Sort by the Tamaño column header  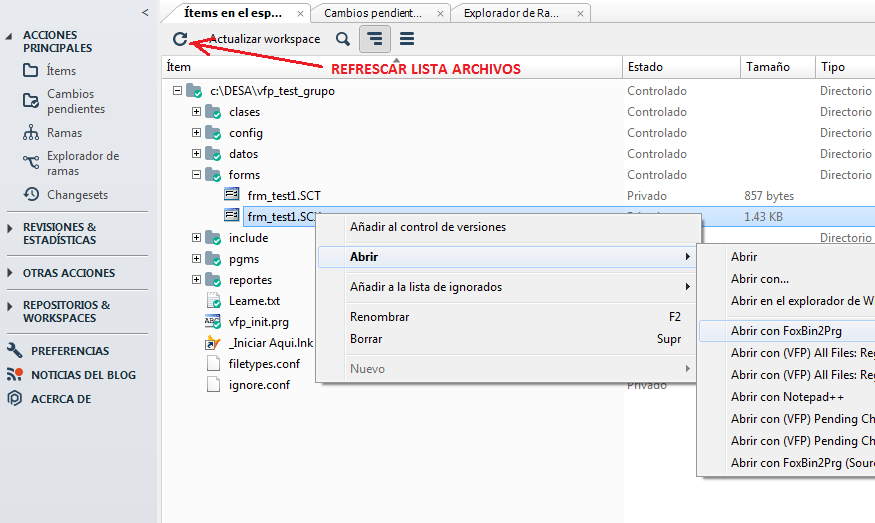point(778,67)
